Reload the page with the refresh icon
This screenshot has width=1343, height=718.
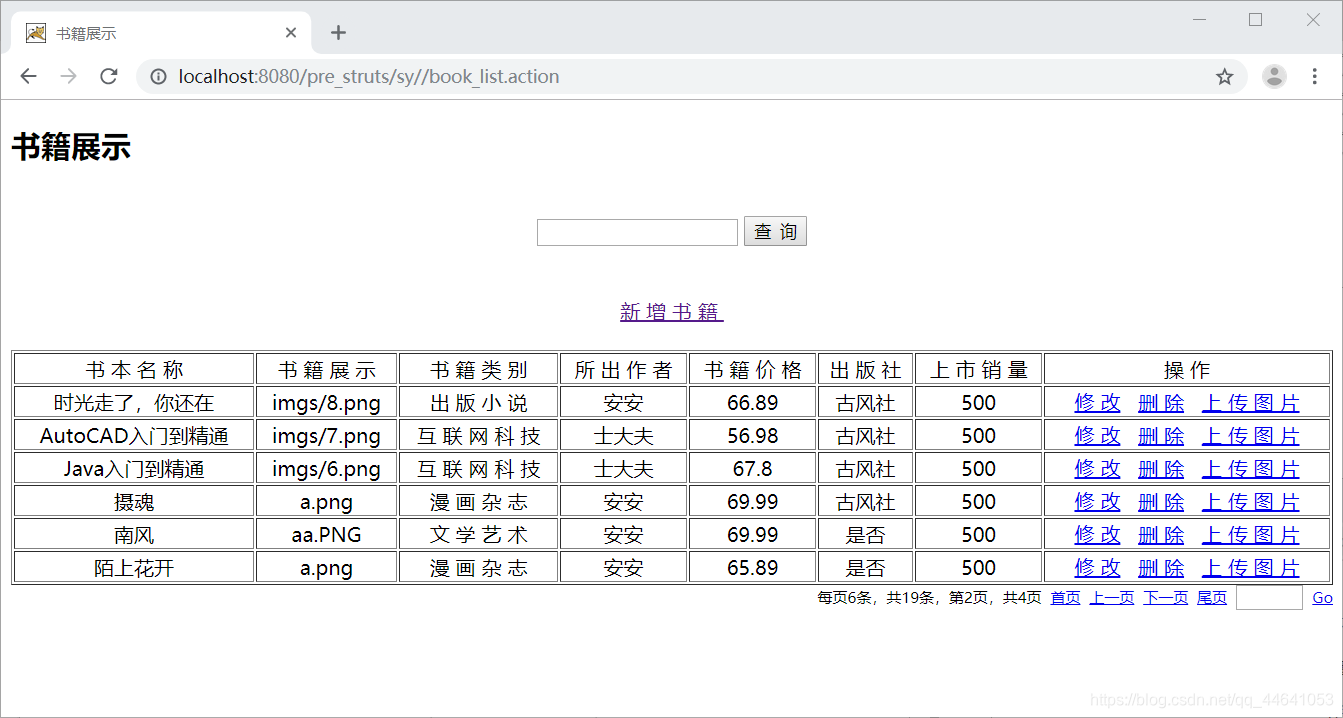[109, 77]
